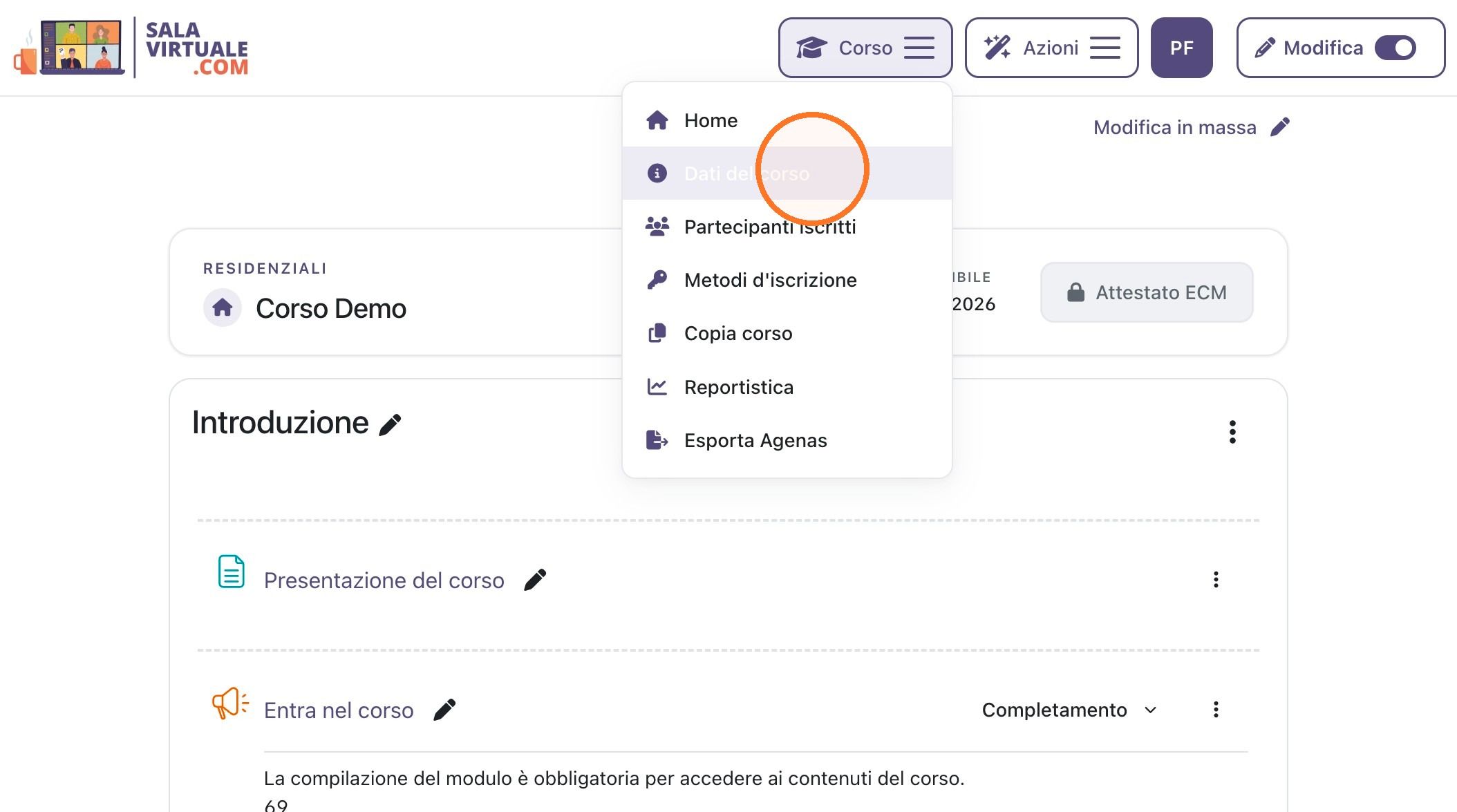Click the magic wand icon in Azioni button

tap(997, 48)
